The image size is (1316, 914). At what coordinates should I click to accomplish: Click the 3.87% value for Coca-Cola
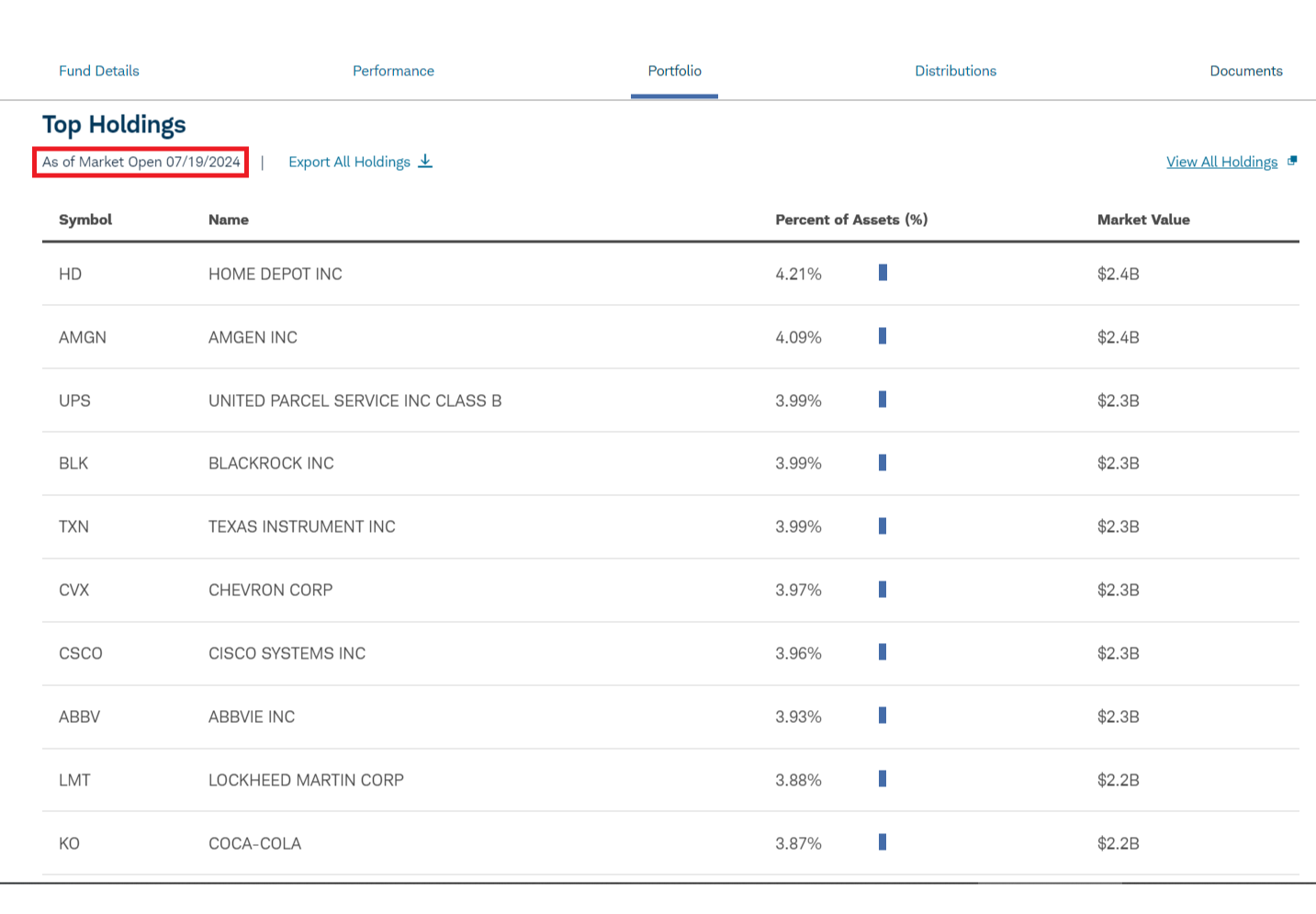tap(798, 843)
